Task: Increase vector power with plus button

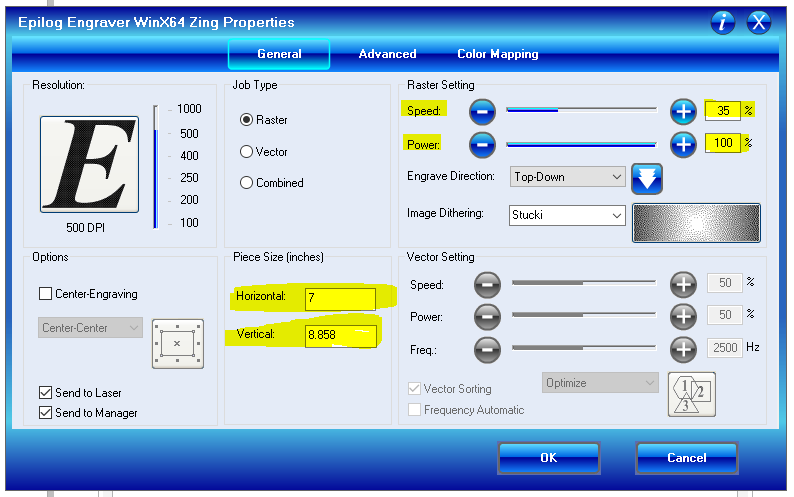Action: 683,317
